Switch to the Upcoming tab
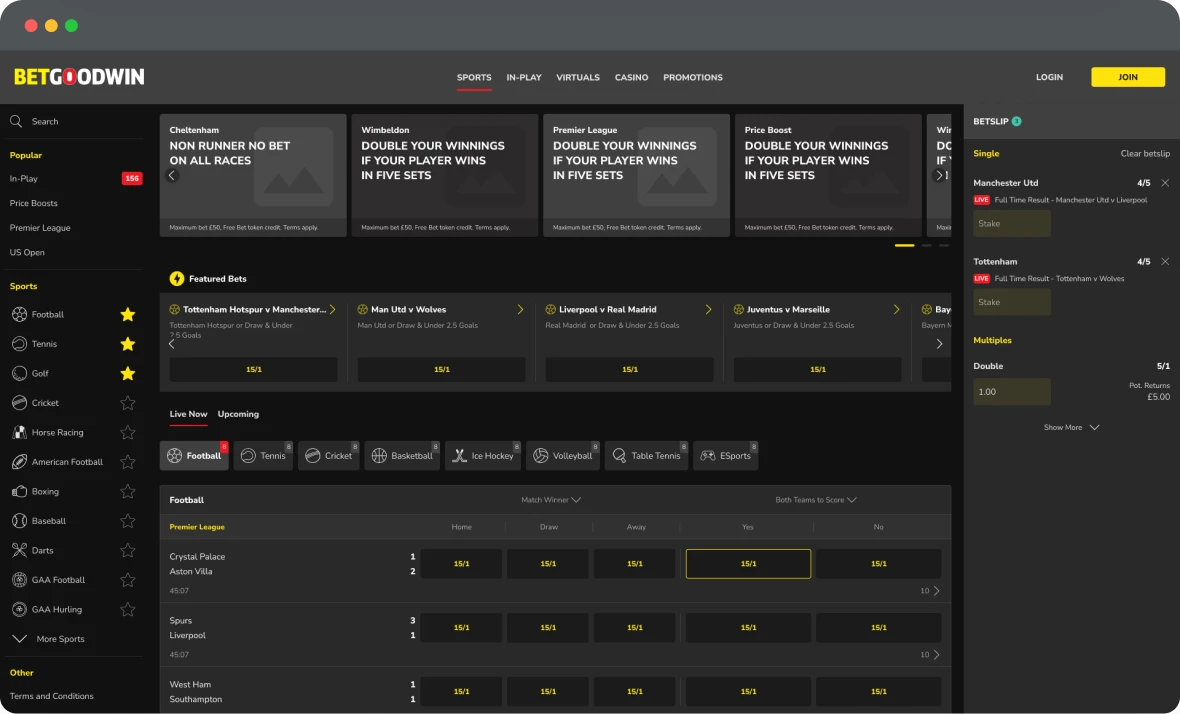Viewport: 1180px width, 714px height. pos(238,414)
